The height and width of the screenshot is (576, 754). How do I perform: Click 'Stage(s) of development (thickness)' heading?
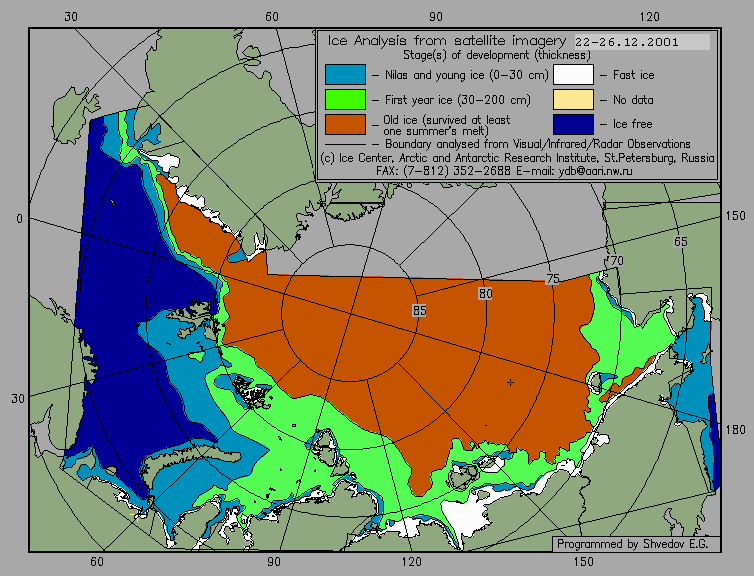[497, 55]
